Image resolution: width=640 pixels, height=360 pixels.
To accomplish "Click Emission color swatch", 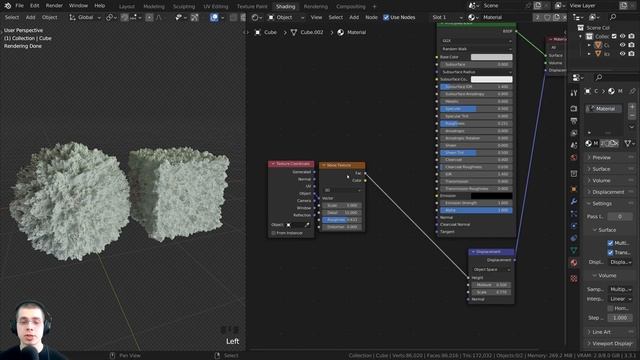I will pos(491,196).
